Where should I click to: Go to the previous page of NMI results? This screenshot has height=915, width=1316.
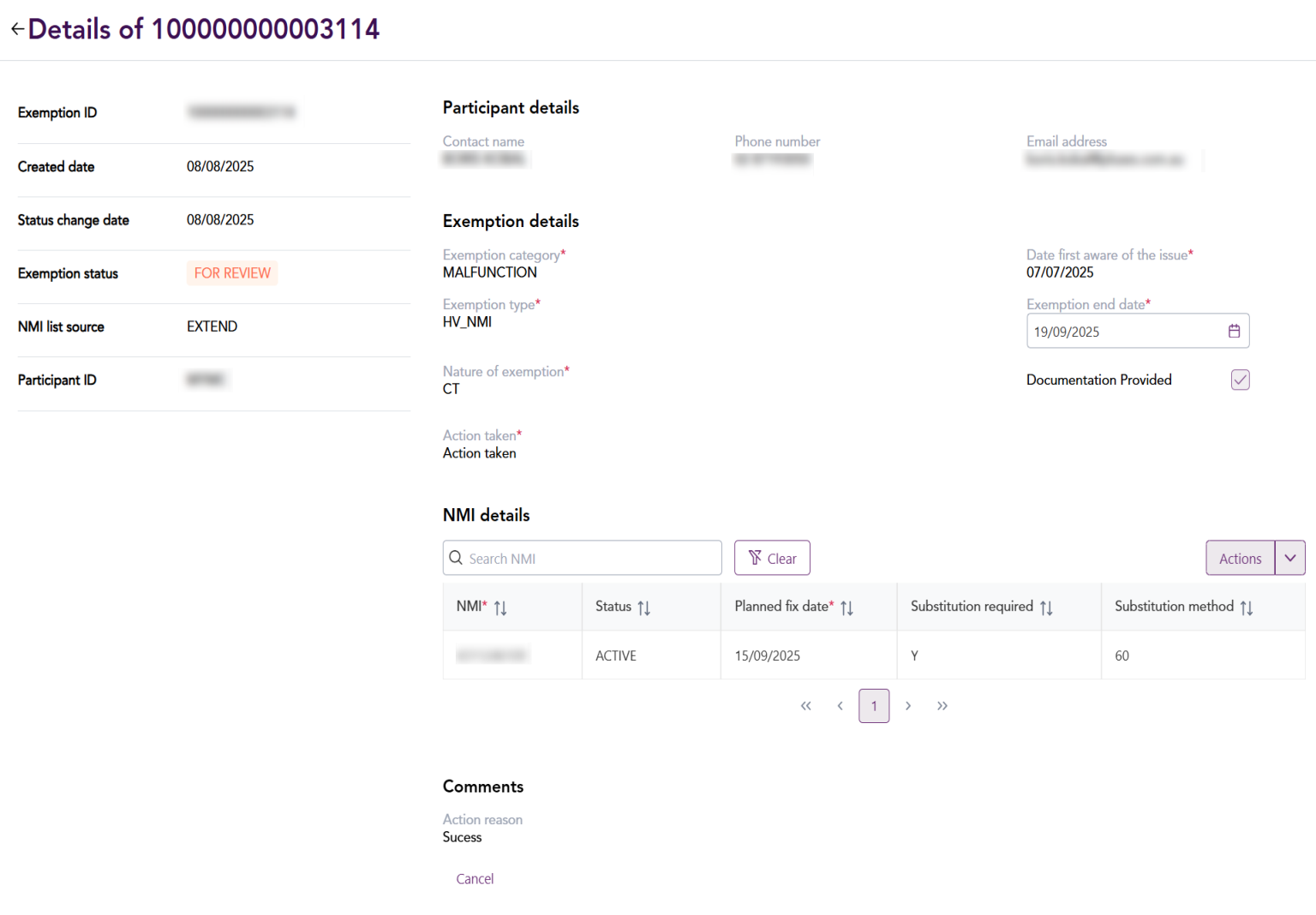tap(840, 706)
